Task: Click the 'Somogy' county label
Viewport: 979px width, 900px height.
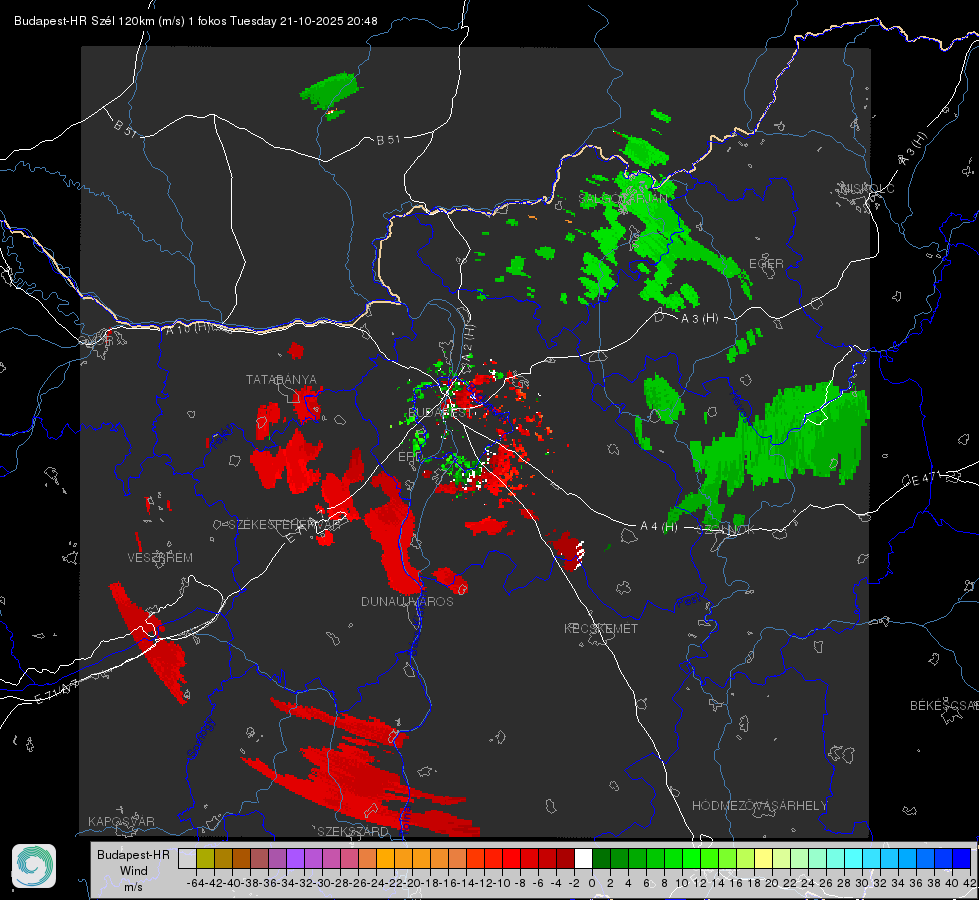Action: tap(201, 738)
